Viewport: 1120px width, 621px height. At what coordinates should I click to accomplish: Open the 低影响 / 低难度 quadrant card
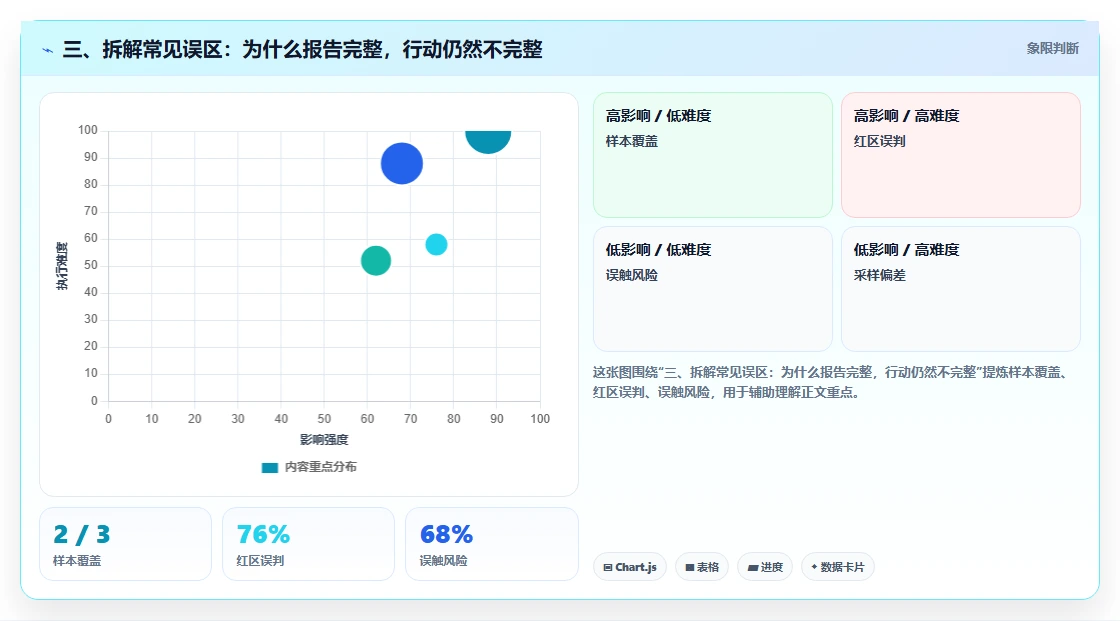click(x=713, y=289)
